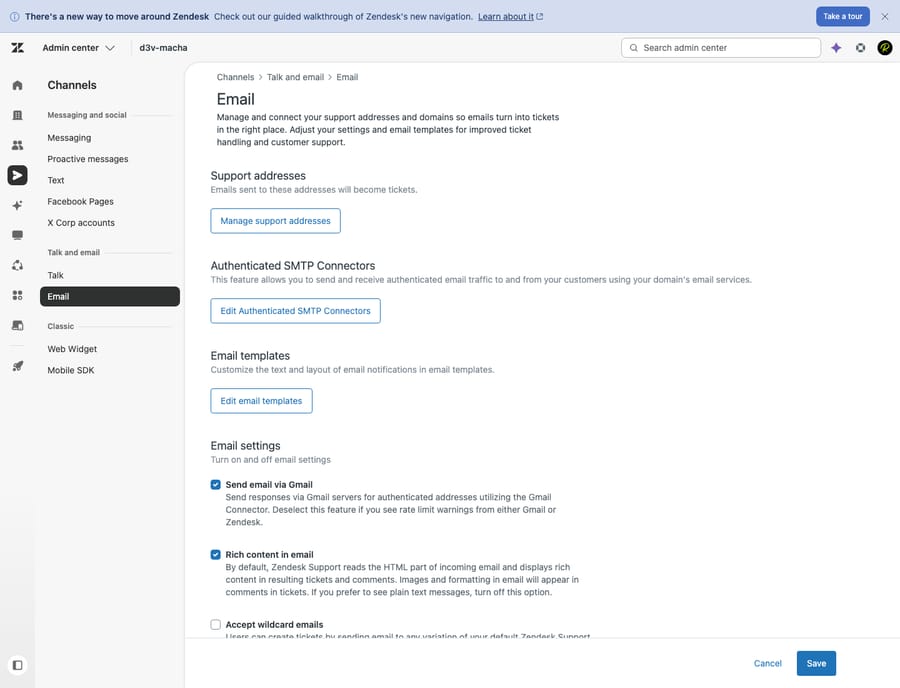Open the user profile avatar
The height and width of the screenshot is (688, 900).
[885, 48]
